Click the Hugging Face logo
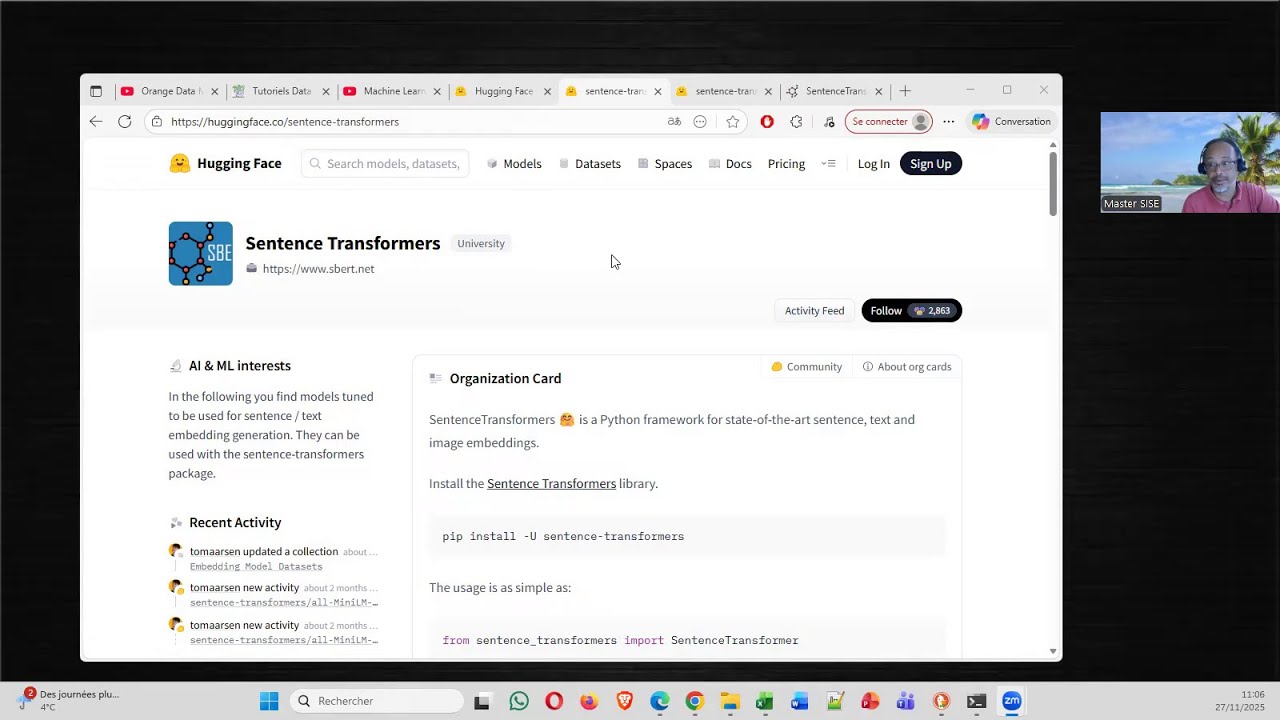The width and height of the screenshot is (1280, 720). [225, 164]
